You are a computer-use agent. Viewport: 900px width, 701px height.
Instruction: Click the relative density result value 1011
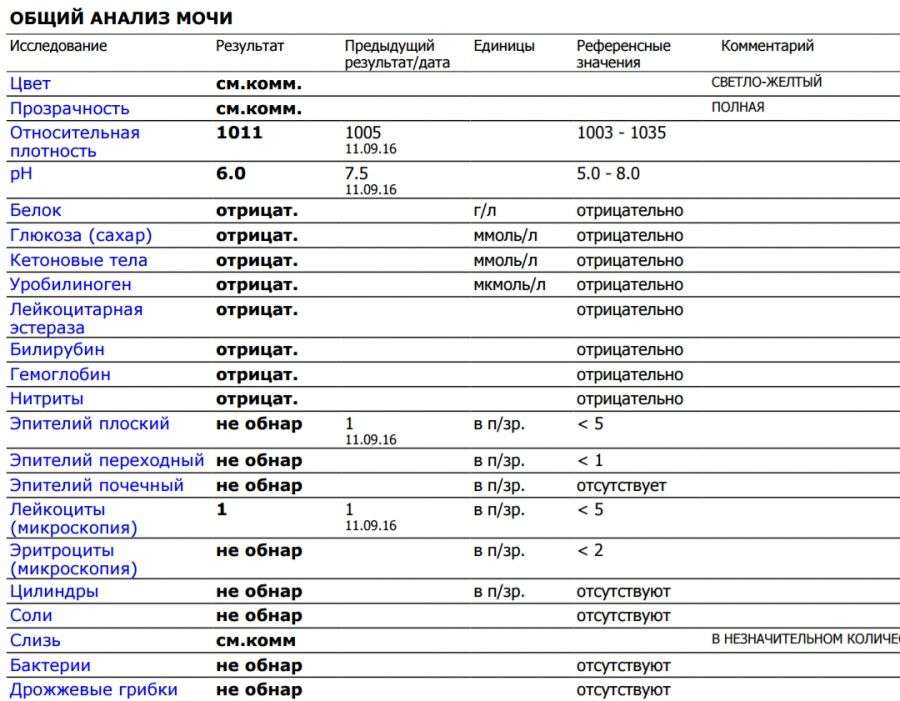(x=239, y=133)
